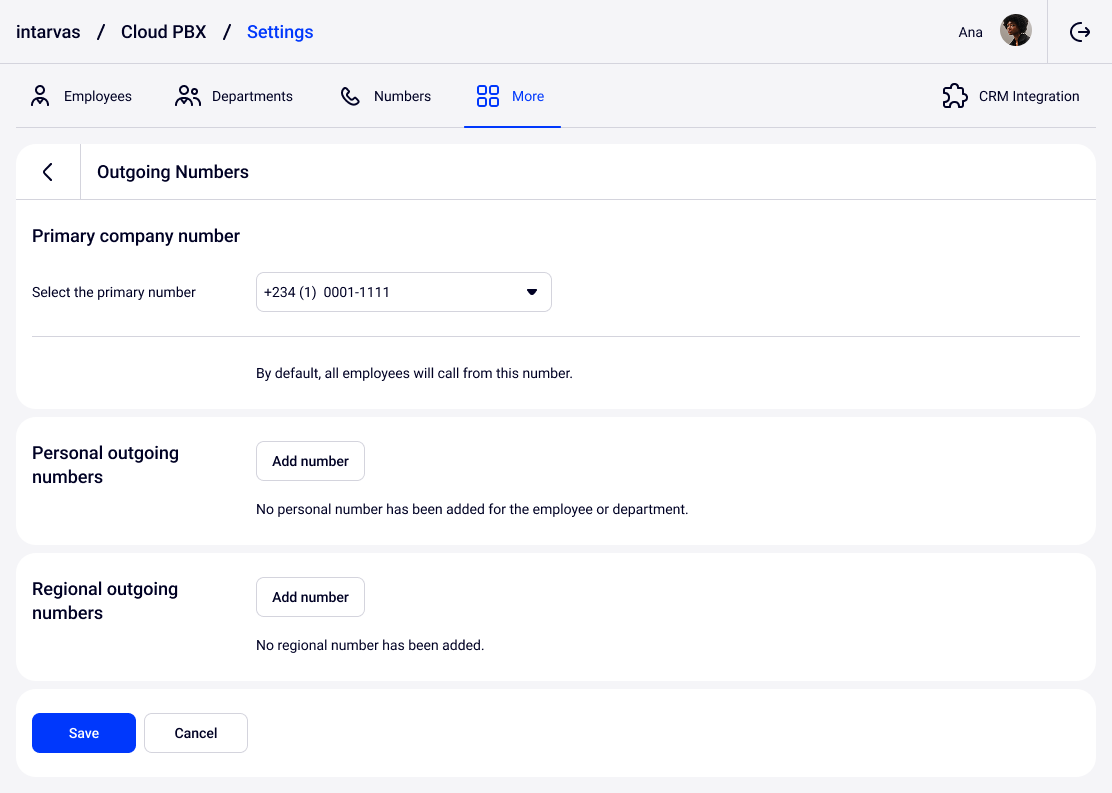Viewport: 1112px width, 793px height.
Task: Click the Settings breadcrumb link
Action: click(280, 32)
